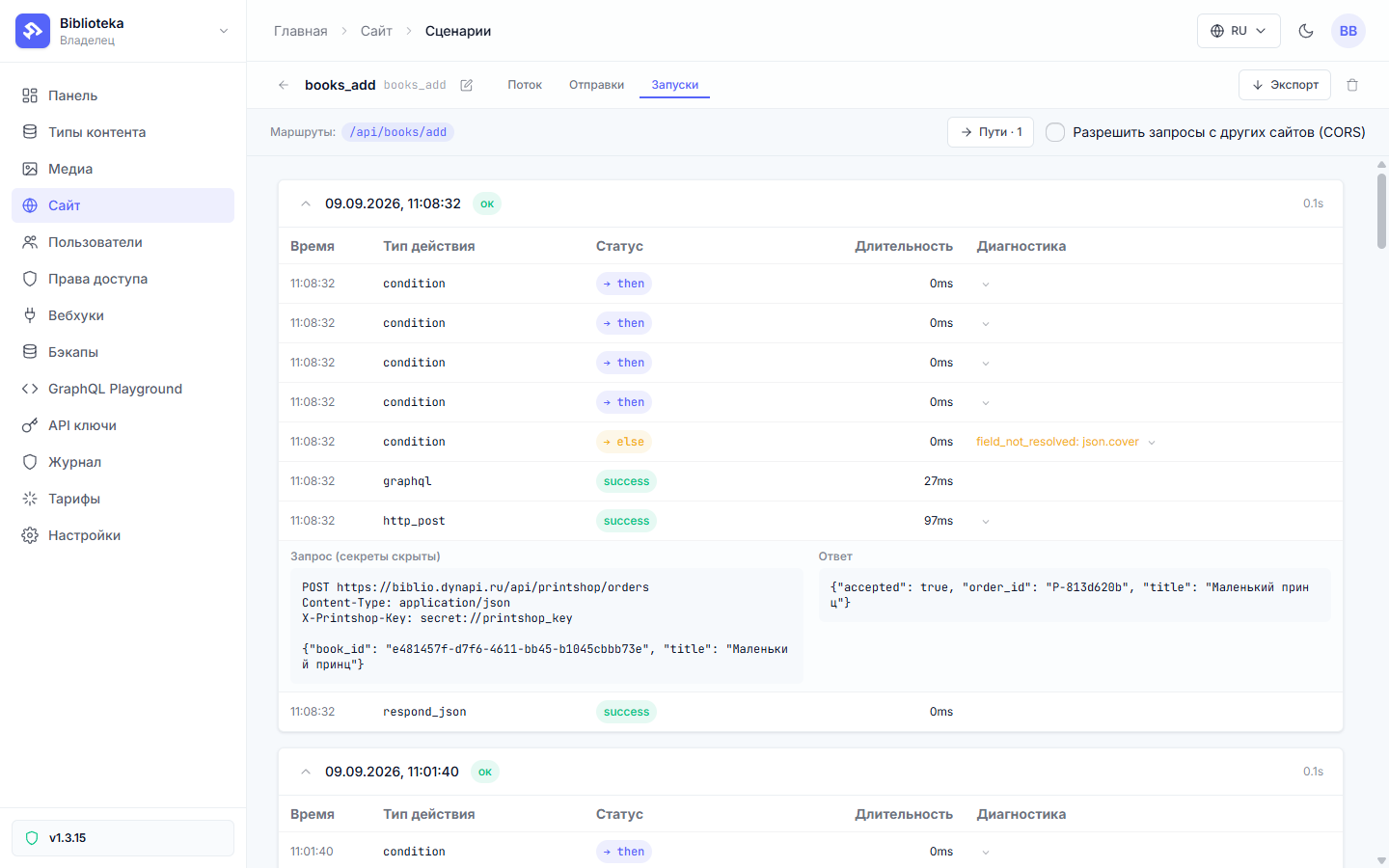The image size is (1389, 868).
Task: Click success badge in graphql row
Action: [x=626, y=481]
